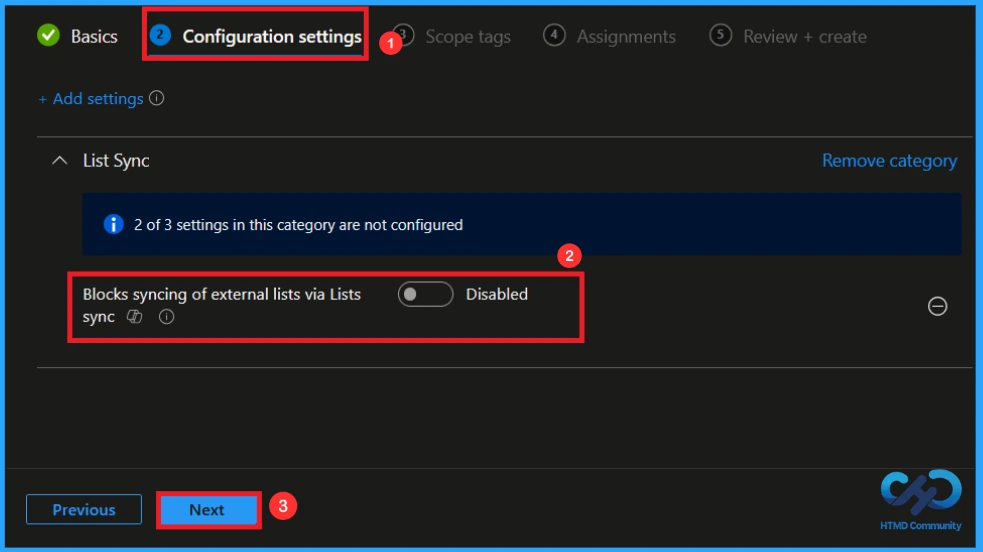The image size is (983, 552).
Task: Select the Configuration settings tab
Action: click(x=256, y=36)
